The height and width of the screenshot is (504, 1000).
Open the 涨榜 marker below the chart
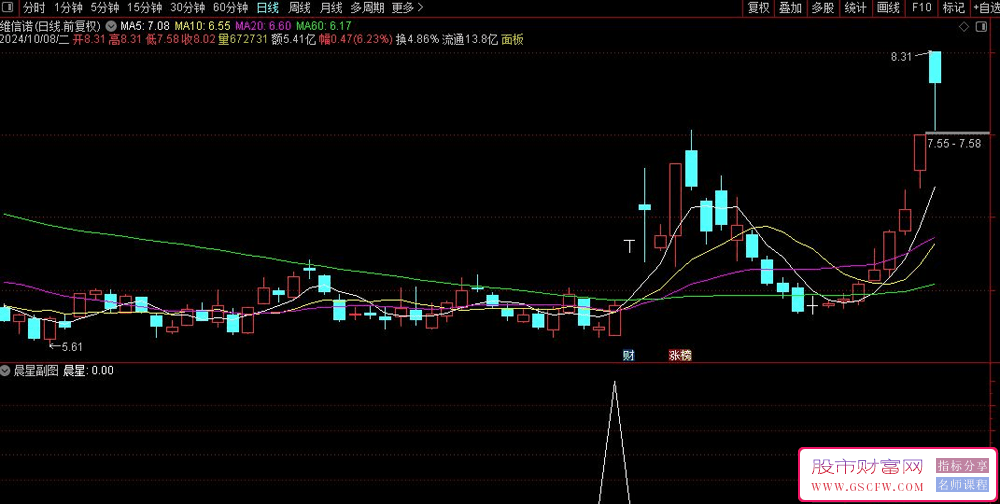point(680,355)
